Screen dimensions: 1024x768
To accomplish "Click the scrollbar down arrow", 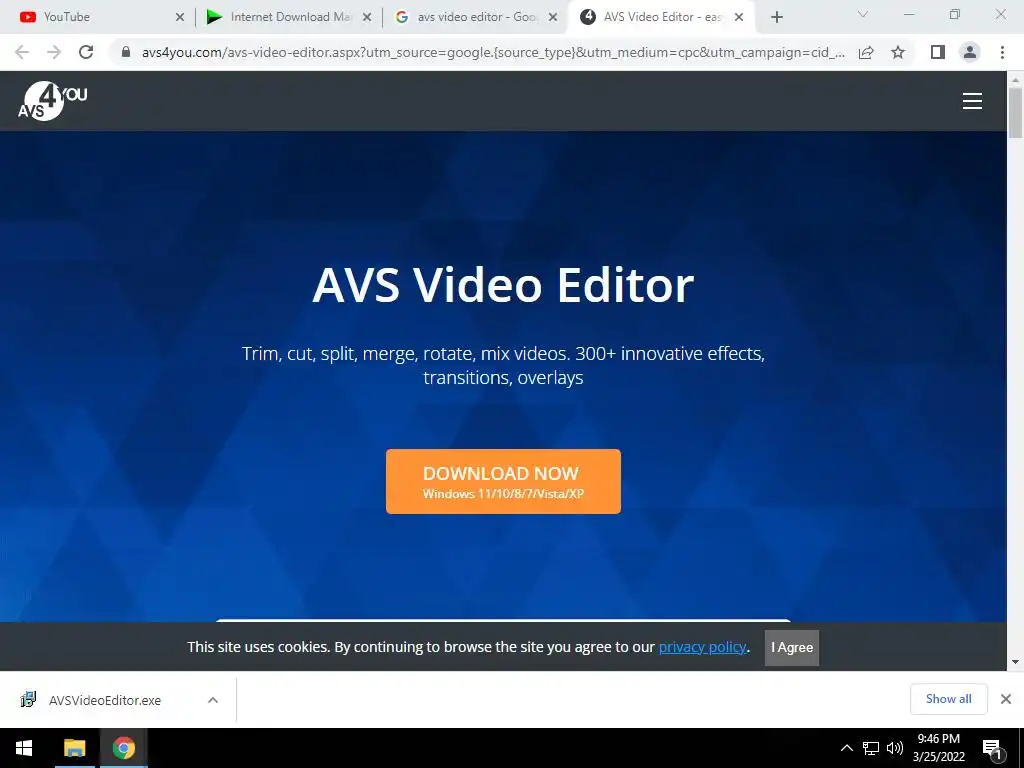I will pos(1015,662).
